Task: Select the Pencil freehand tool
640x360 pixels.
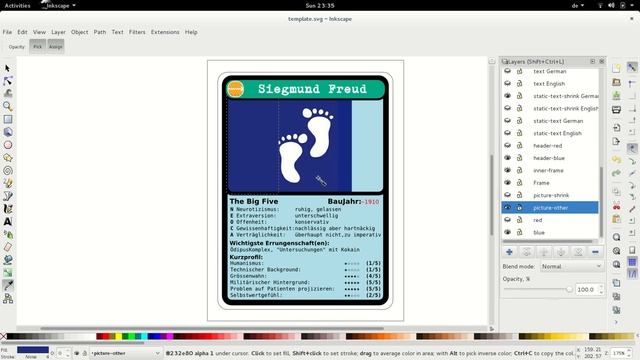Action: pyautogui.click(x=7, y=183)
